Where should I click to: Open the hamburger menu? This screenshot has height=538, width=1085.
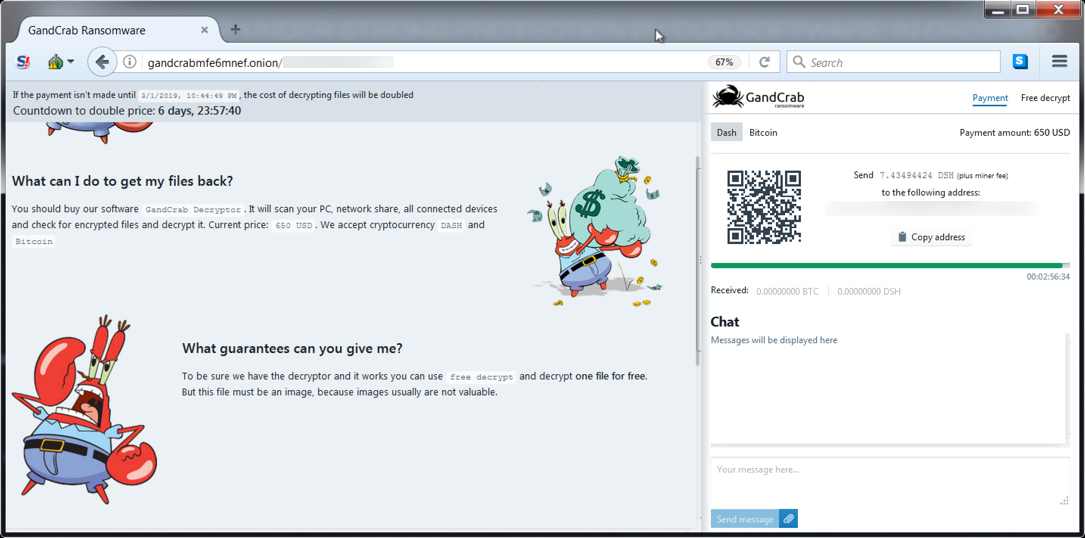(1059, 62)
